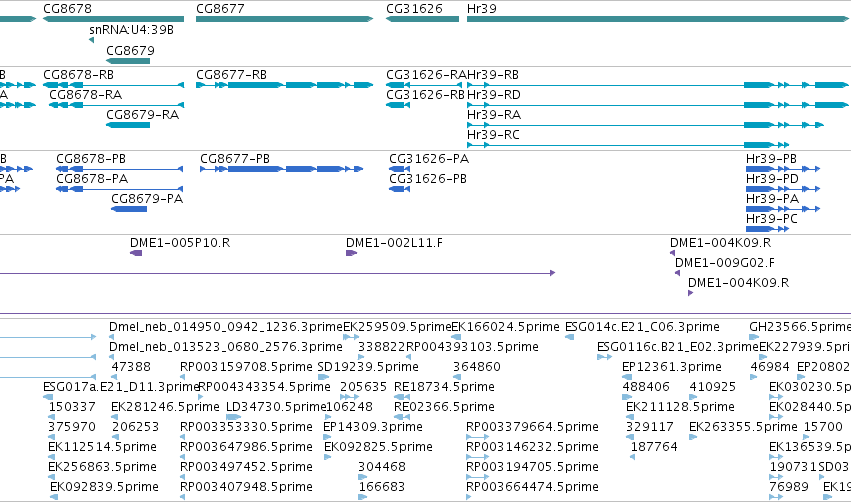Click EST ESG017a.E21_D11.3prime
The height and width of the screenshot is (502, 851).
[x=122, y=387]
